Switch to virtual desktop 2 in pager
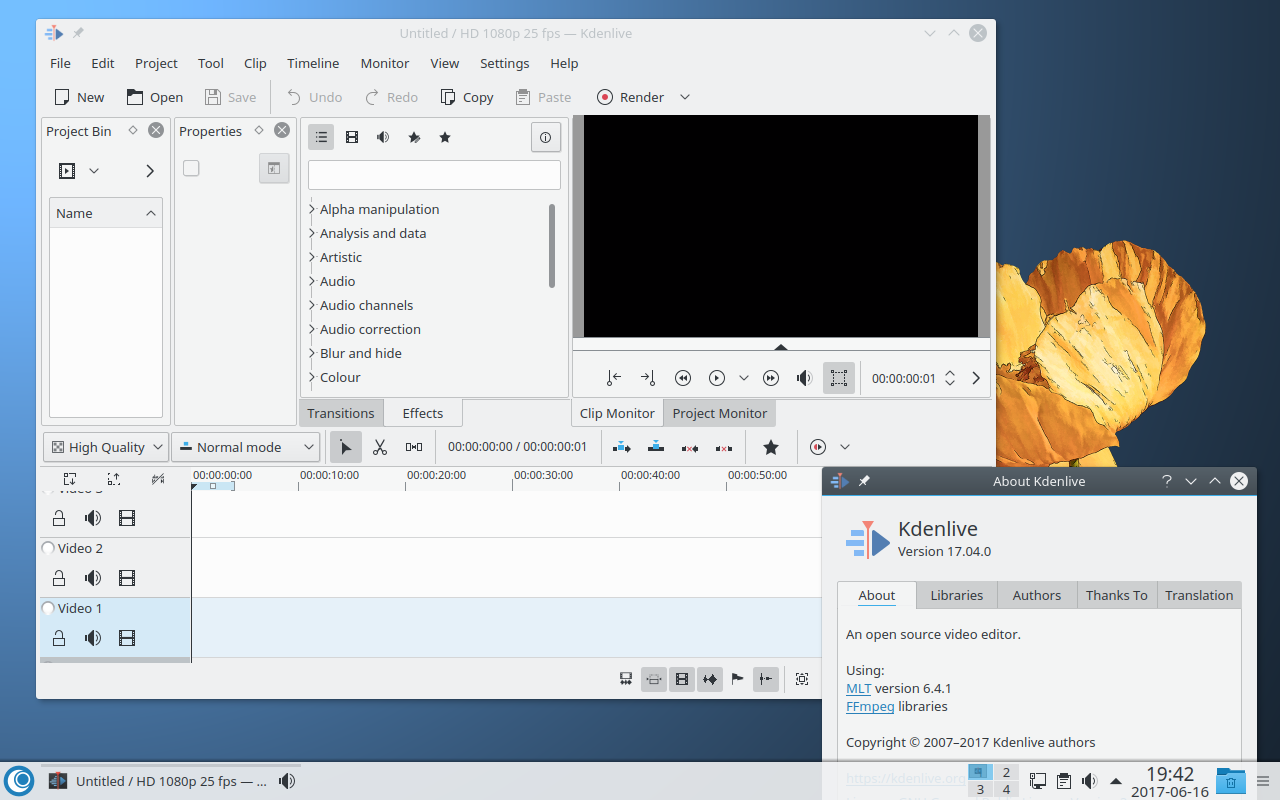The height and width of the screenshot is (800, 1280). (x=1005, y=772)
